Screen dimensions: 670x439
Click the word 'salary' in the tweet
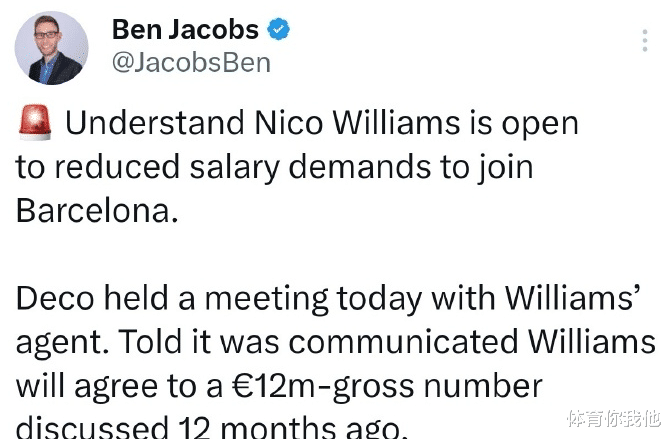pyautogui.click(x=234, y=167)
